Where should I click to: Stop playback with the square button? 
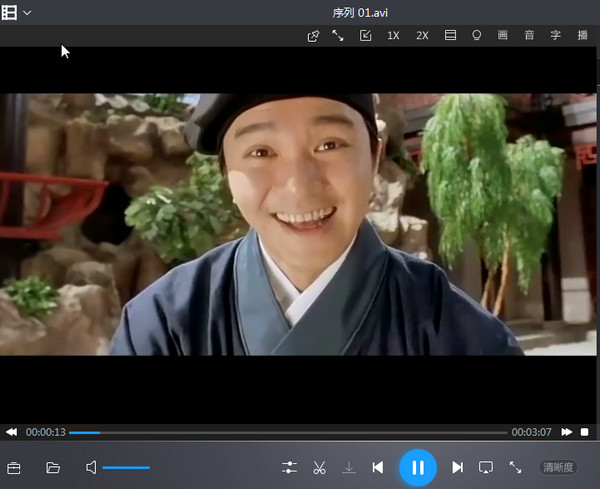[x=584, y=432]
